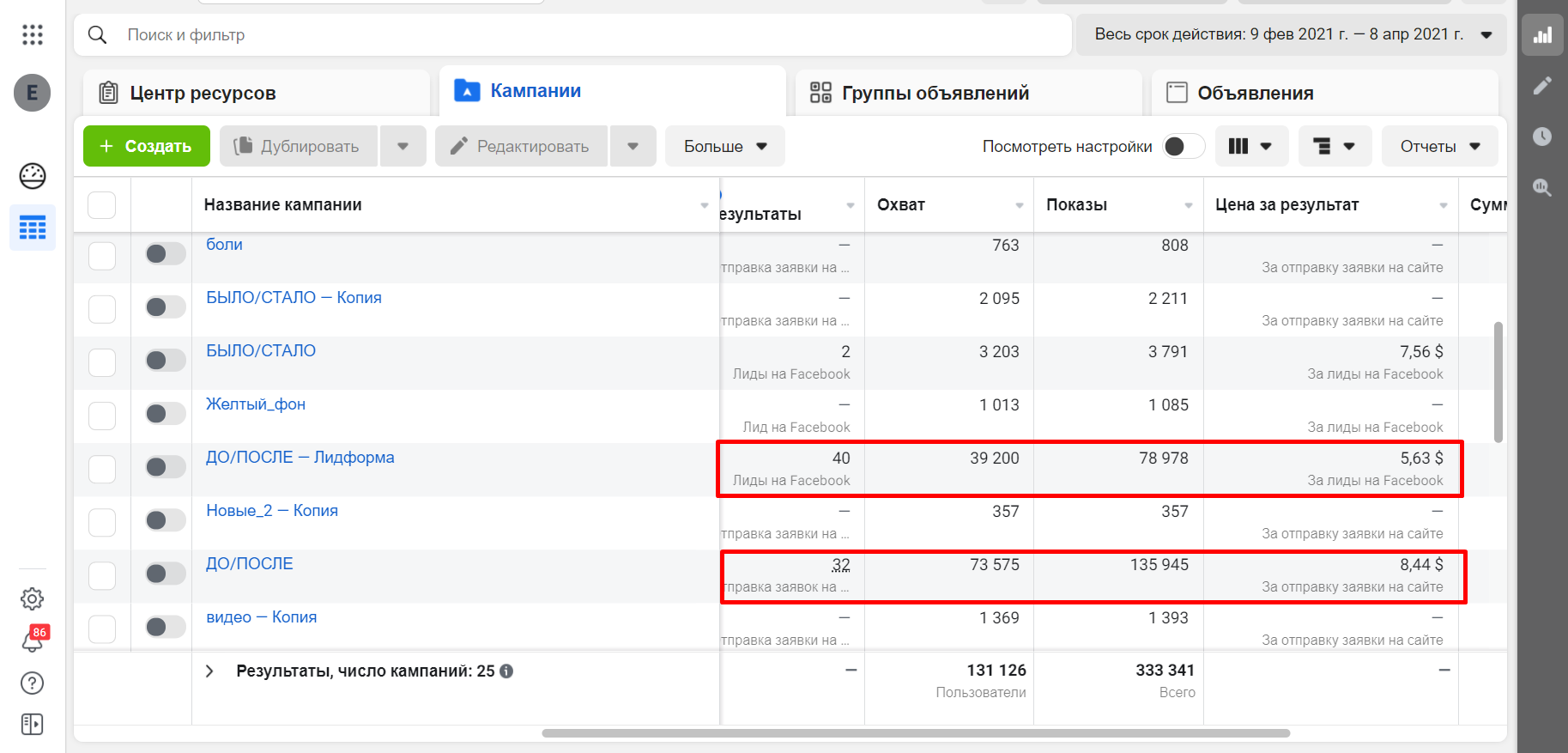This screenshot has width=1568, height=753.
Task: Switch to Кампании tab
Action: pos(613,91)
